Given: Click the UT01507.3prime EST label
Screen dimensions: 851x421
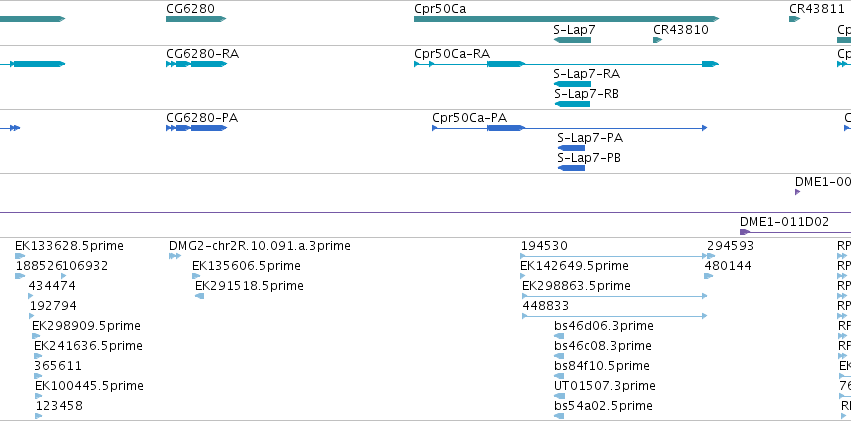Looking at the screenshot, I should coord(605,386).
